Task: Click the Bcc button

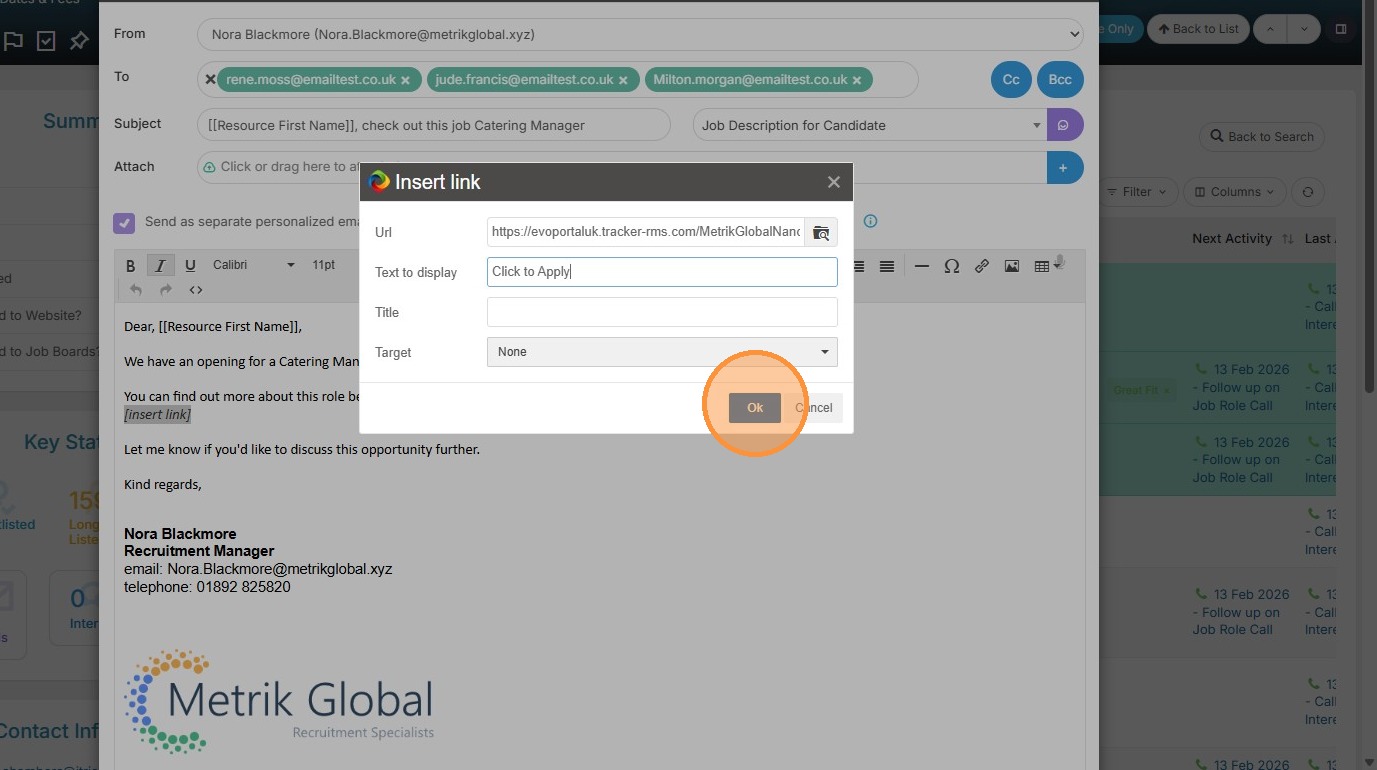Action: click(x=1060, y=80)
